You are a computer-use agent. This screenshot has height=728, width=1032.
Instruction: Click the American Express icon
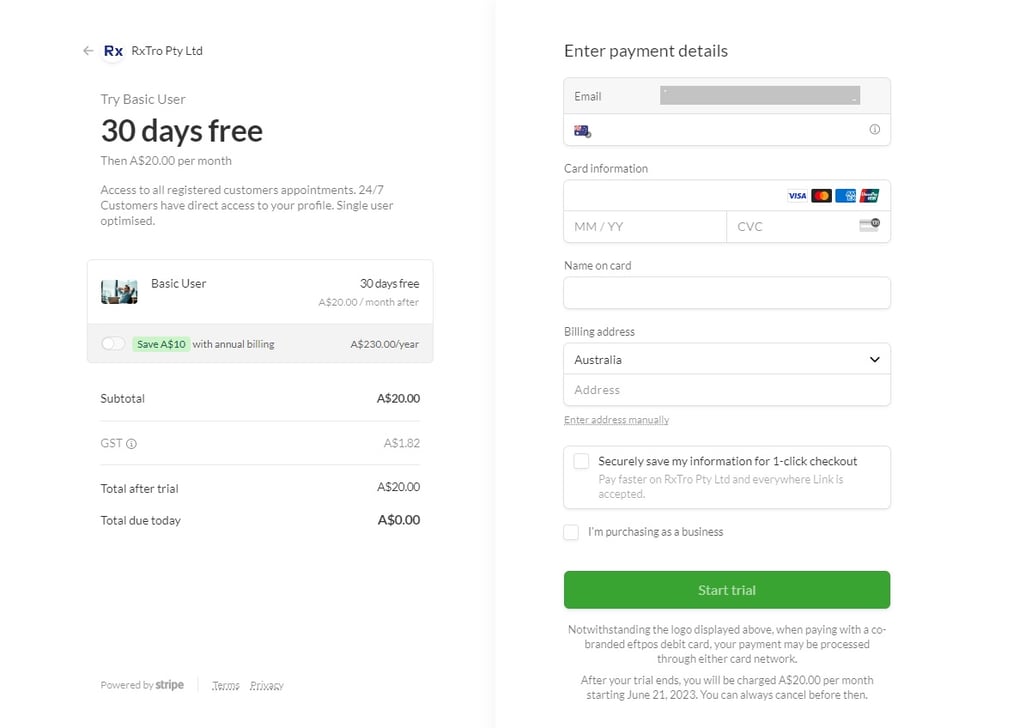845,195
